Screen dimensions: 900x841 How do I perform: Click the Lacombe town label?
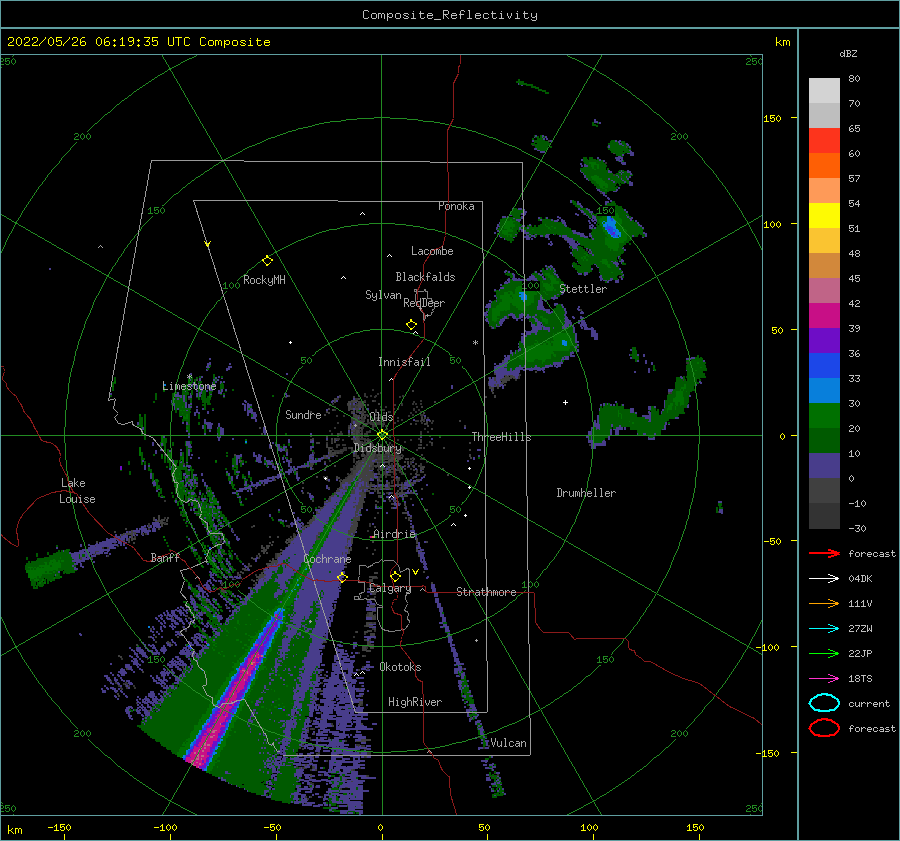coord(432,251)
